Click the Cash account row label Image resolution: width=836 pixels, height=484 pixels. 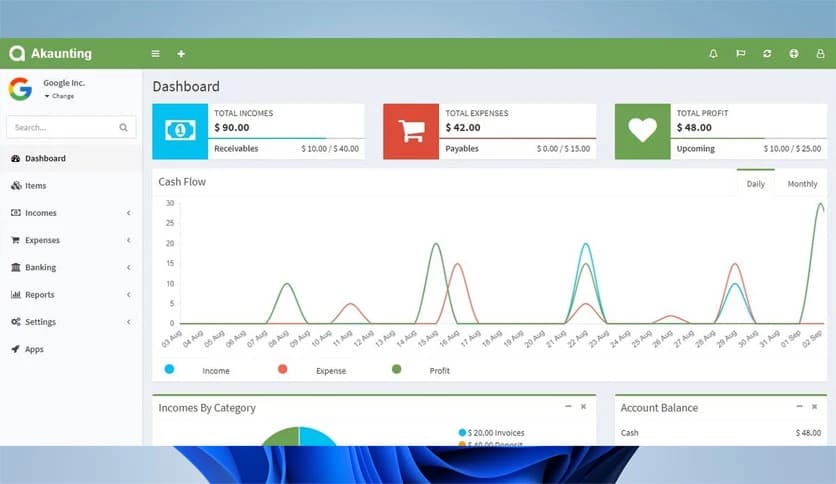630,433
